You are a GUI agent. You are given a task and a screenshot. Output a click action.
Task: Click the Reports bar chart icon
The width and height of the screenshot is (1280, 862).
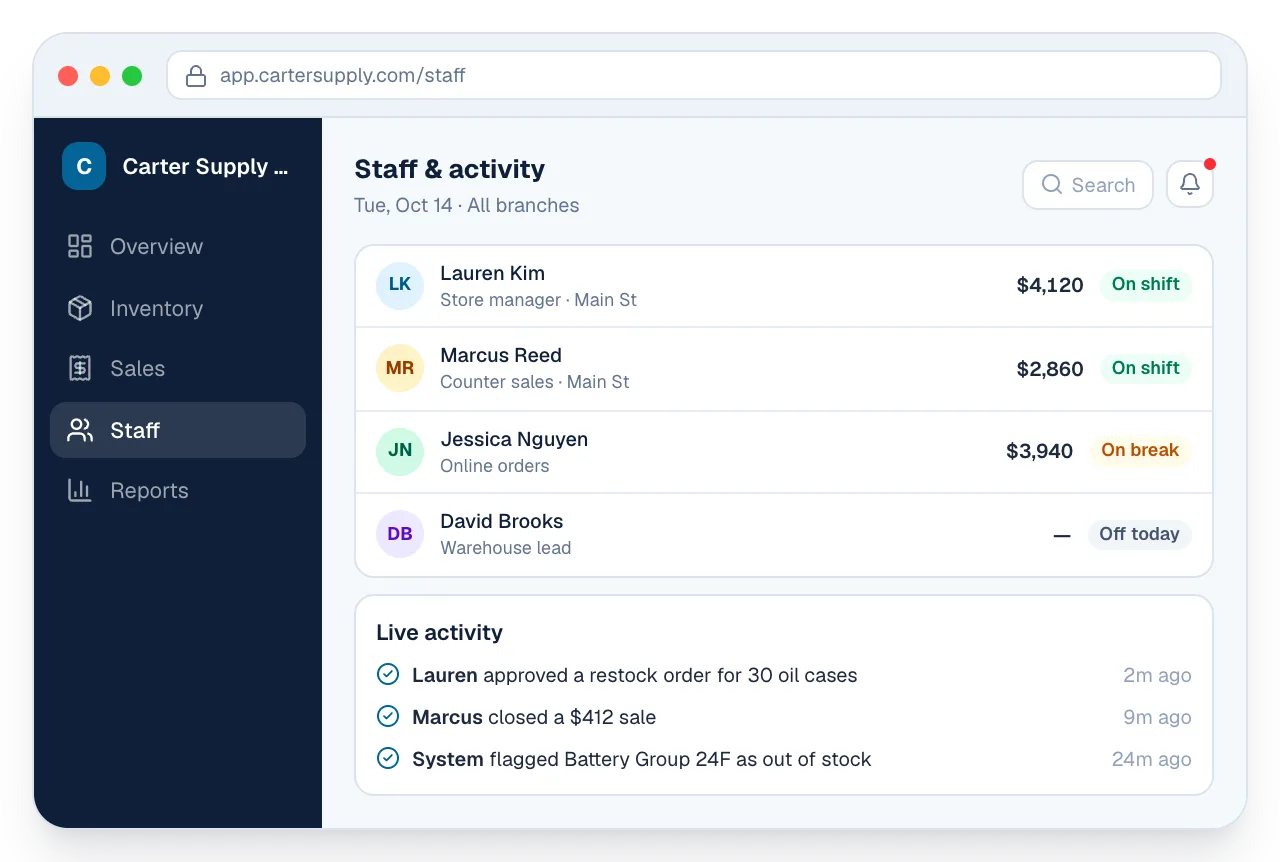80,490
